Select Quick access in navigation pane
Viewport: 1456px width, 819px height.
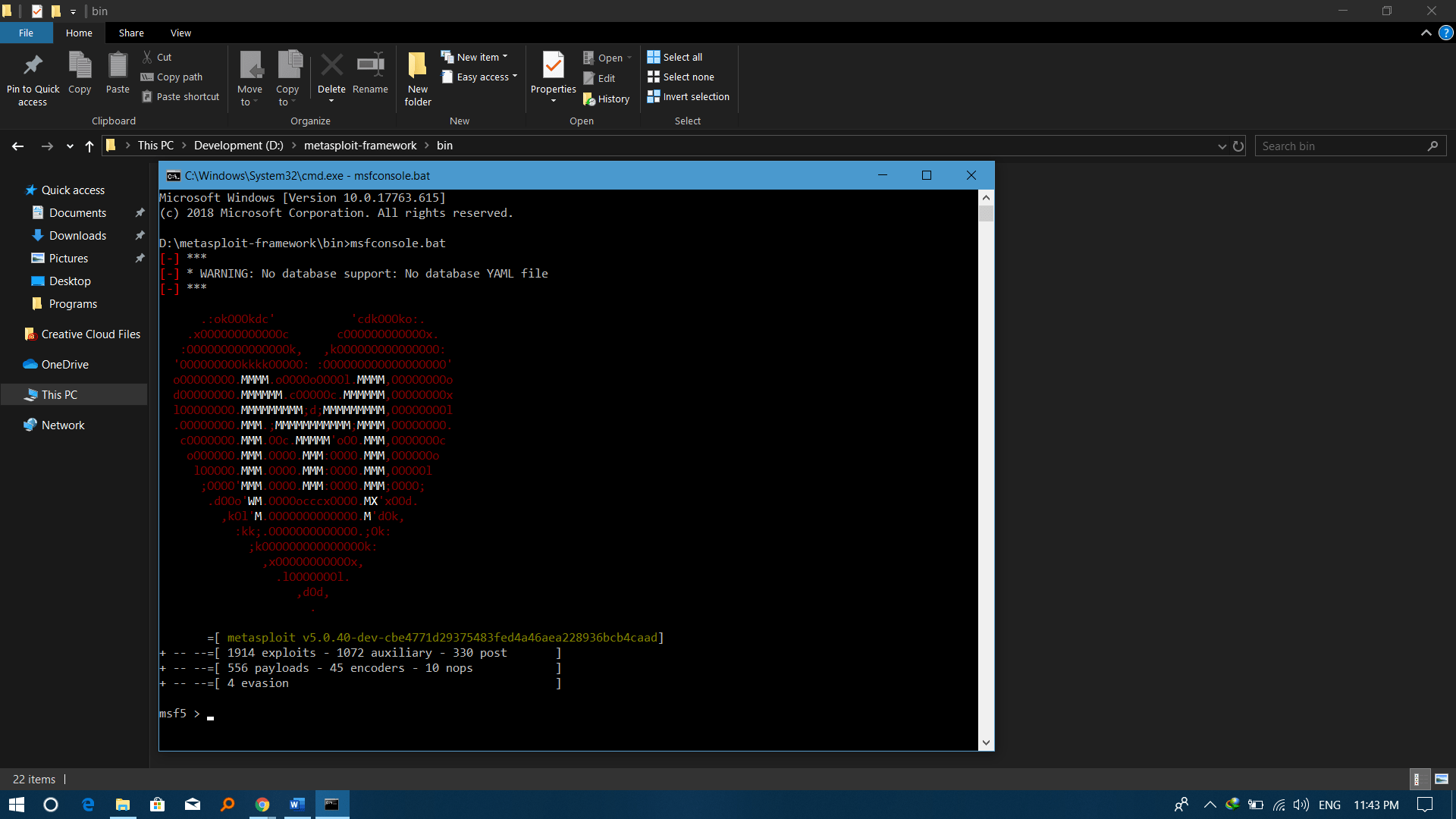73,190
